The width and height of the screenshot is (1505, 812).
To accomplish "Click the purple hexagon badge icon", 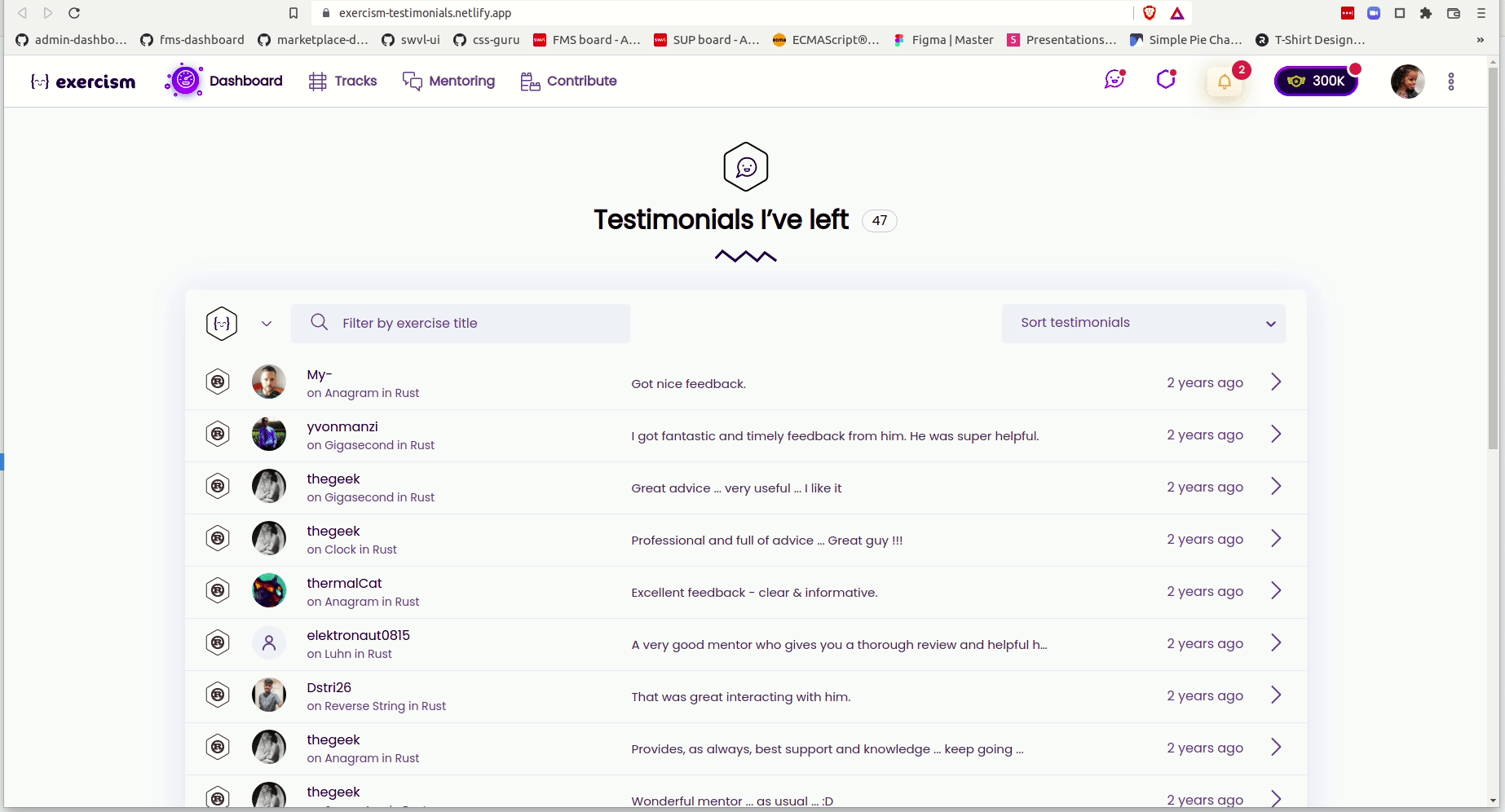I will point(1166,79).
